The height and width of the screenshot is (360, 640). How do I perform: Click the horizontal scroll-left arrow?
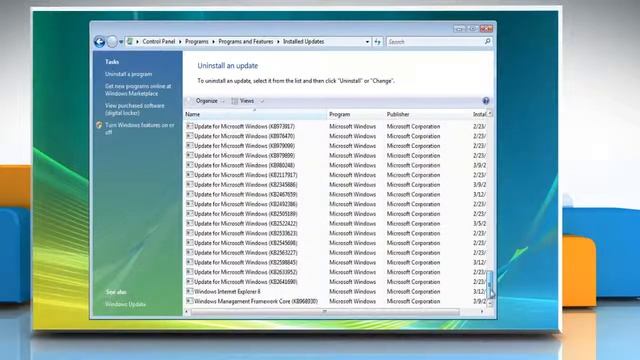[x=187, y=312]
